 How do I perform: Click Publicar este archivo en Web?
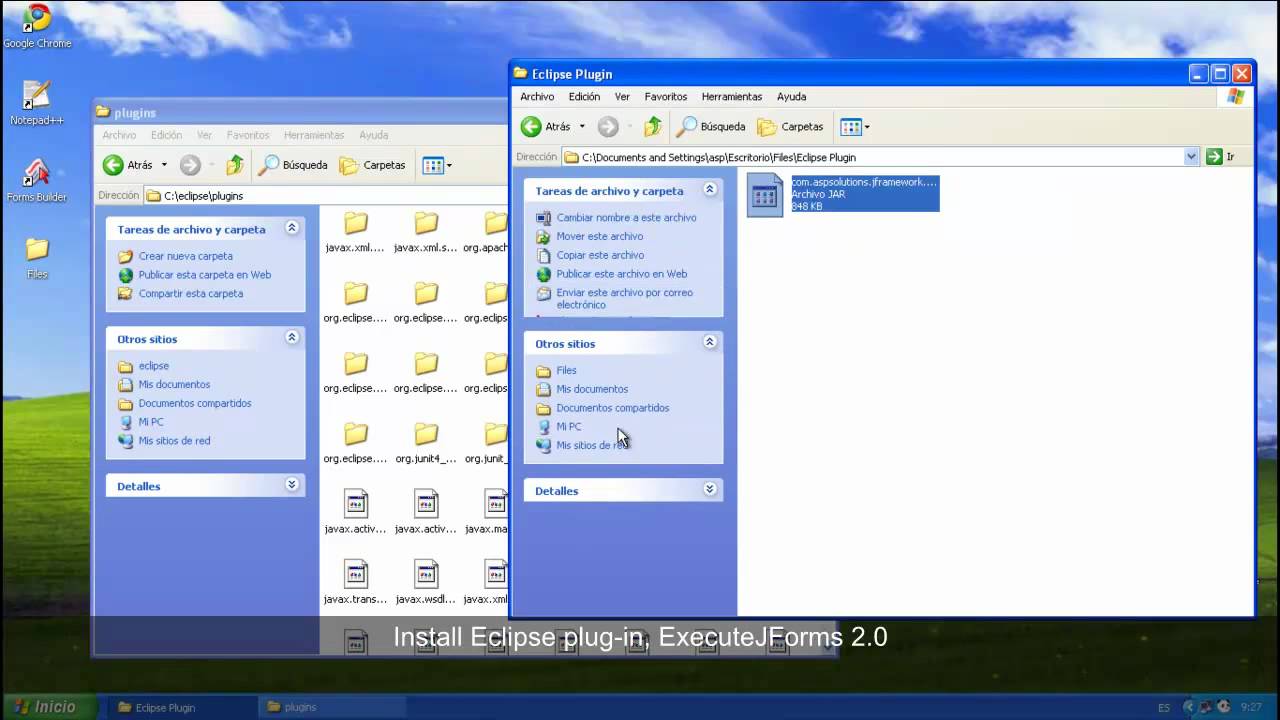pyautogui.click(x=621, y=274)
